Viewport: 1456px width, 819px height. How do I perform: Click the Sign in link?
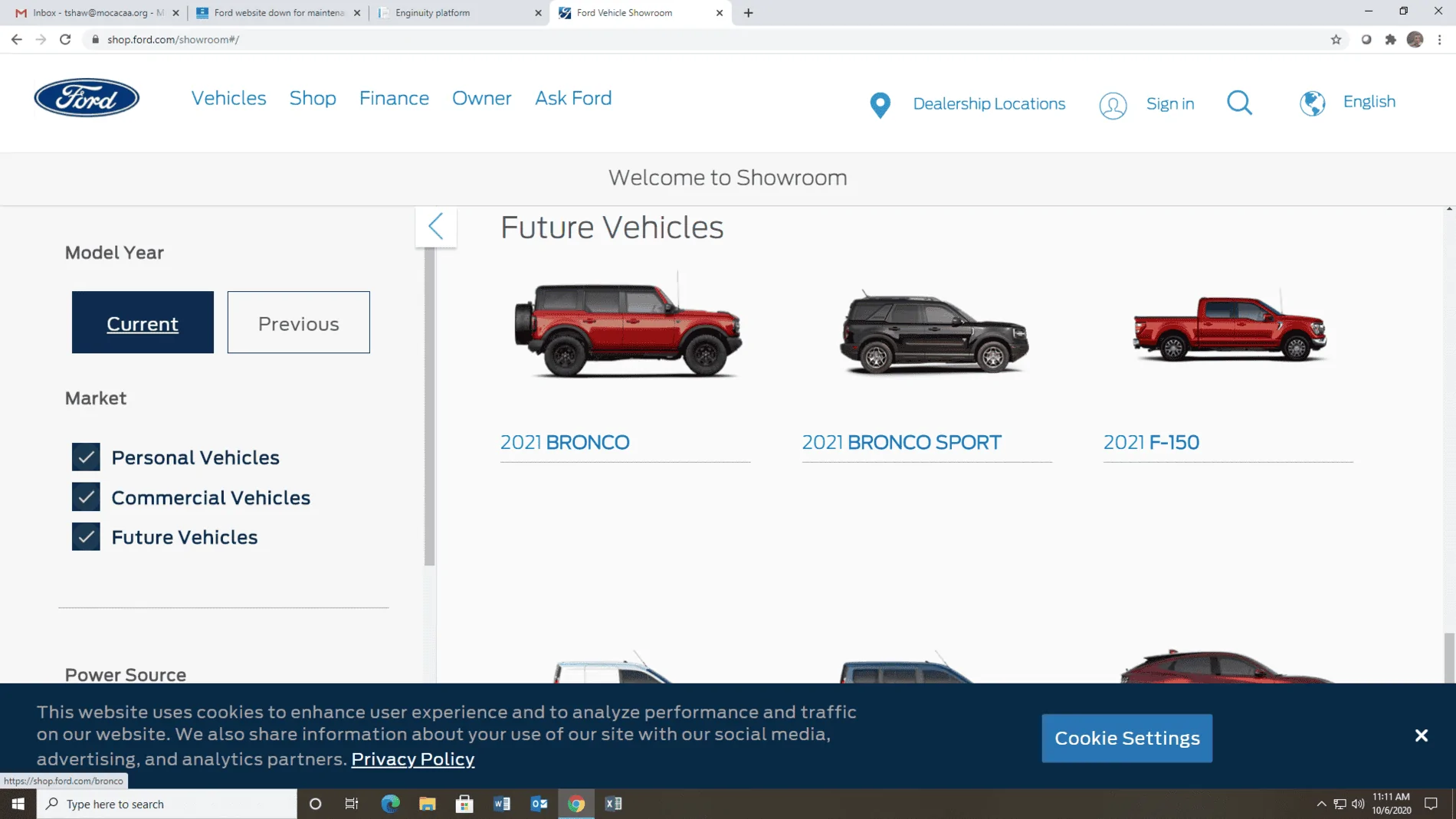pyautogui.click(x=1170, y=103)
